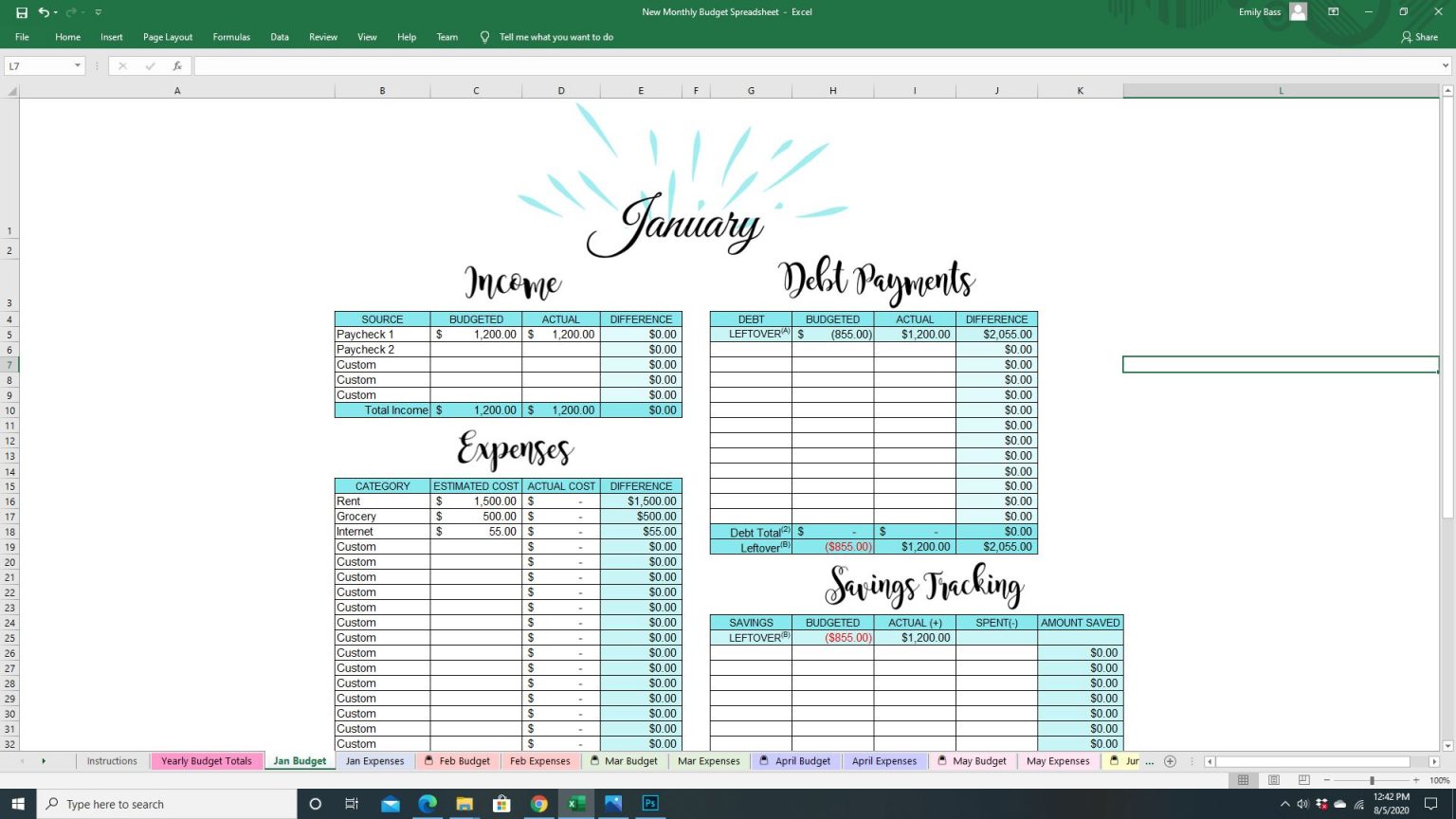
Task: Click the Cancel (X) icon beside the formula bar
Action: 121,65
